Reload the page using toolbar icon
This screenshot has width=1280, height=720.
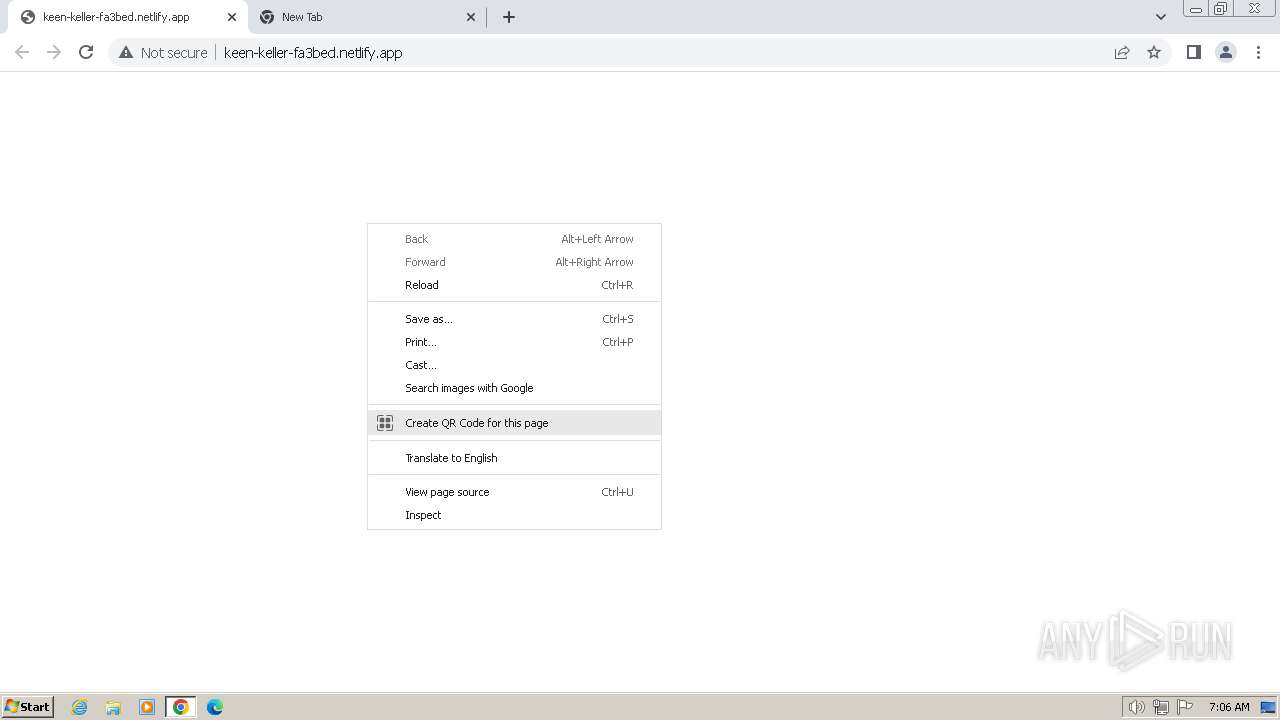tap(86, 52)
